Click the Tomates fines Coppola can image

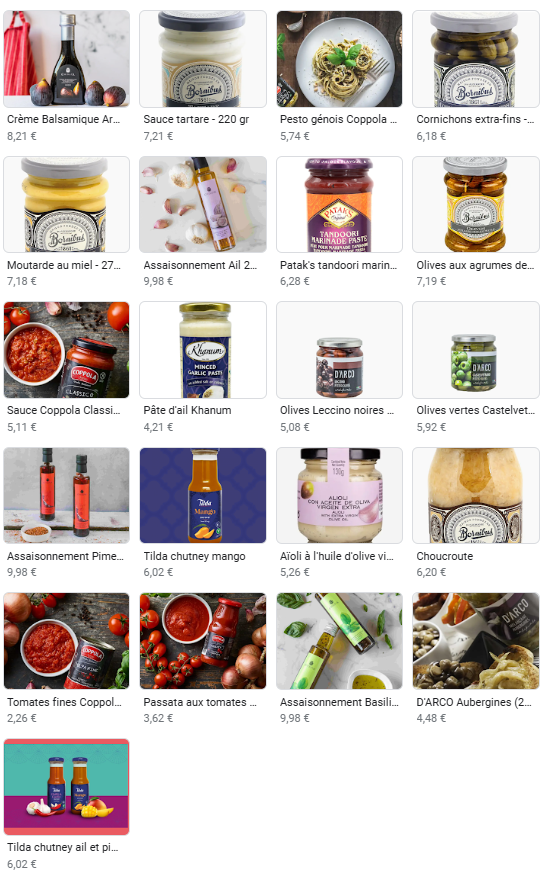[x=66, y=641]
